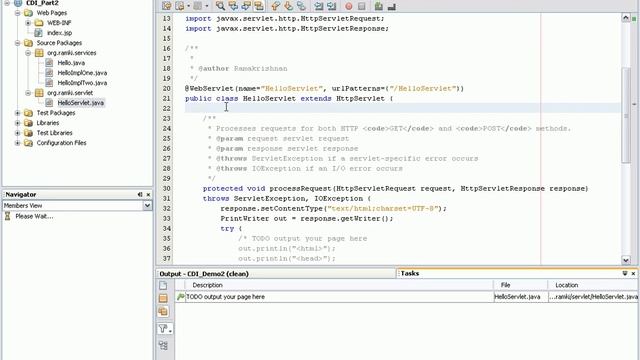
Task: Open the Tasks filter dropdown
Action: tap(165, 329)
